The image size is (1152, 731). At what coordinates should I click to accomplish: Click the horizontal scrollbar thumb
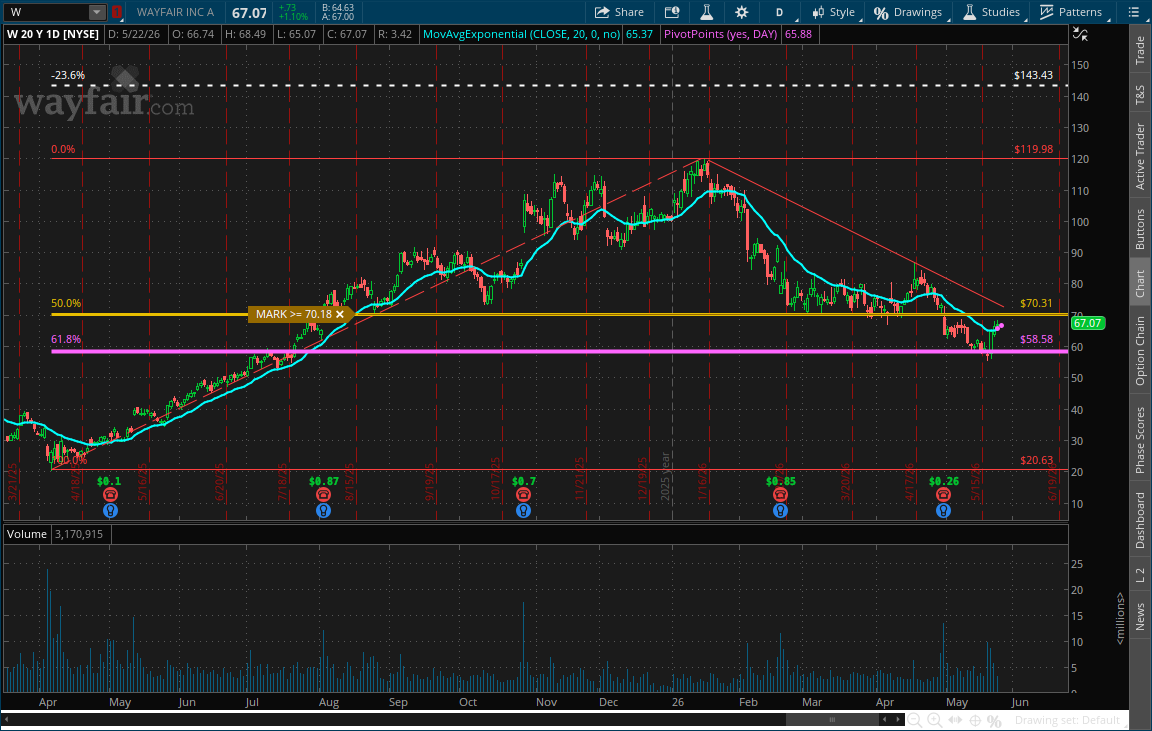tap(832, 720)
